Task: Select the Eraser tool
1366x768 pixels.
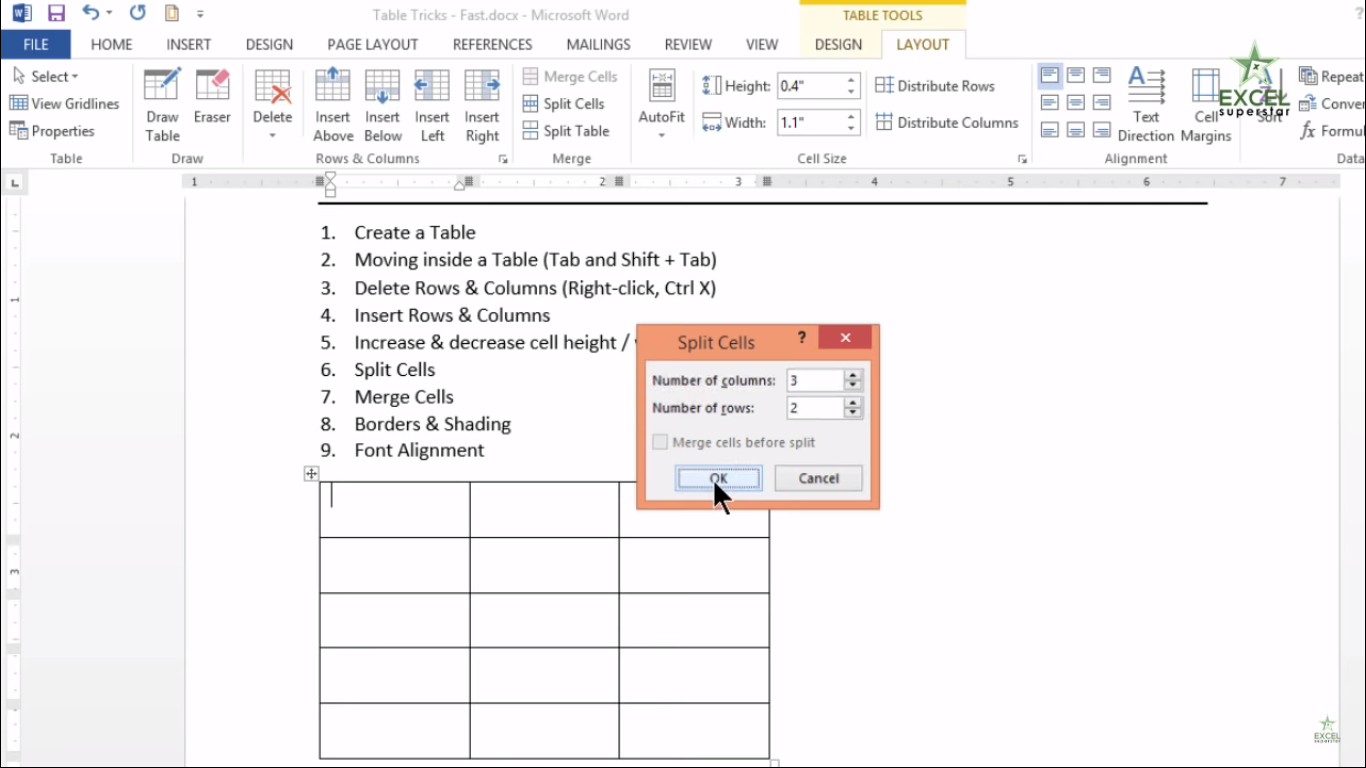Action: point(212,97)
